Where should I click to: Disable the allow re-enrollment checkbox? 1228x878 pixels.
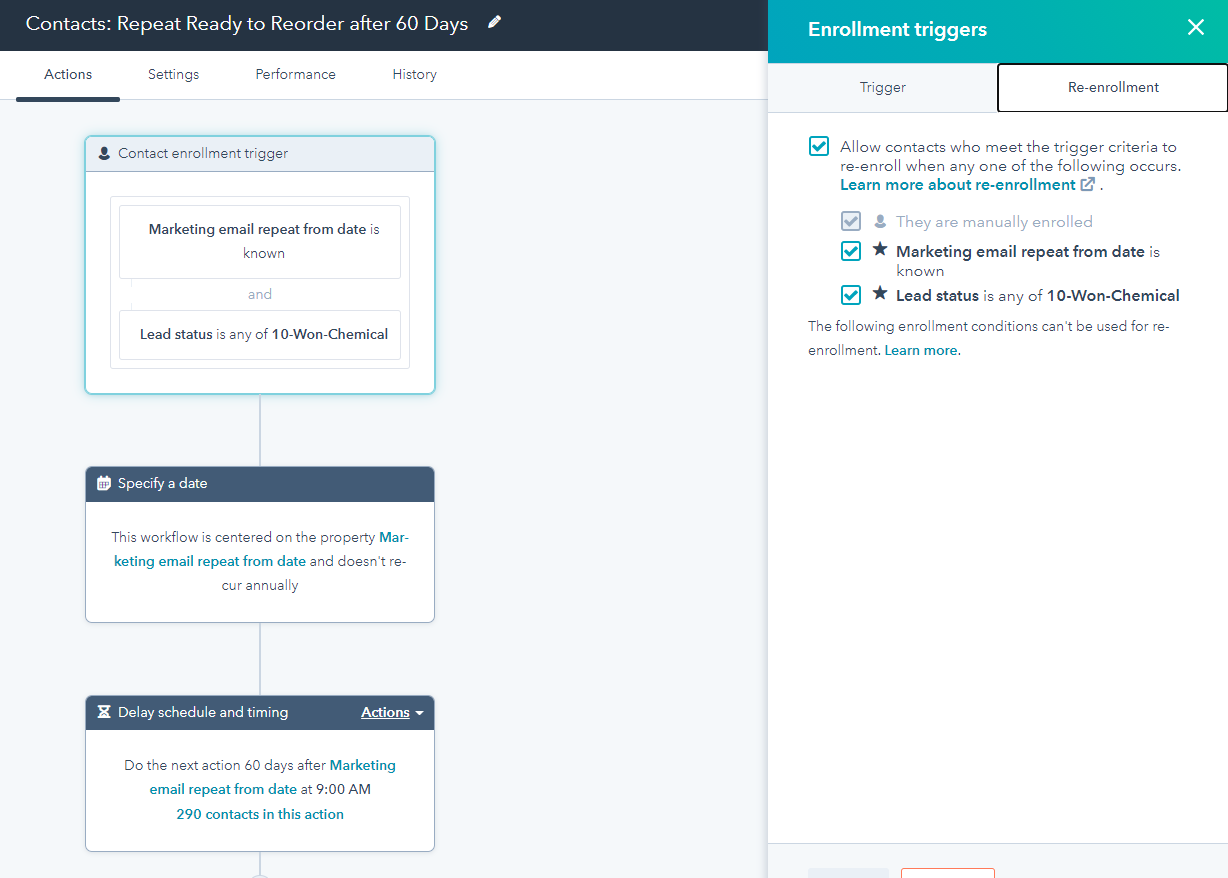[818, 145]
